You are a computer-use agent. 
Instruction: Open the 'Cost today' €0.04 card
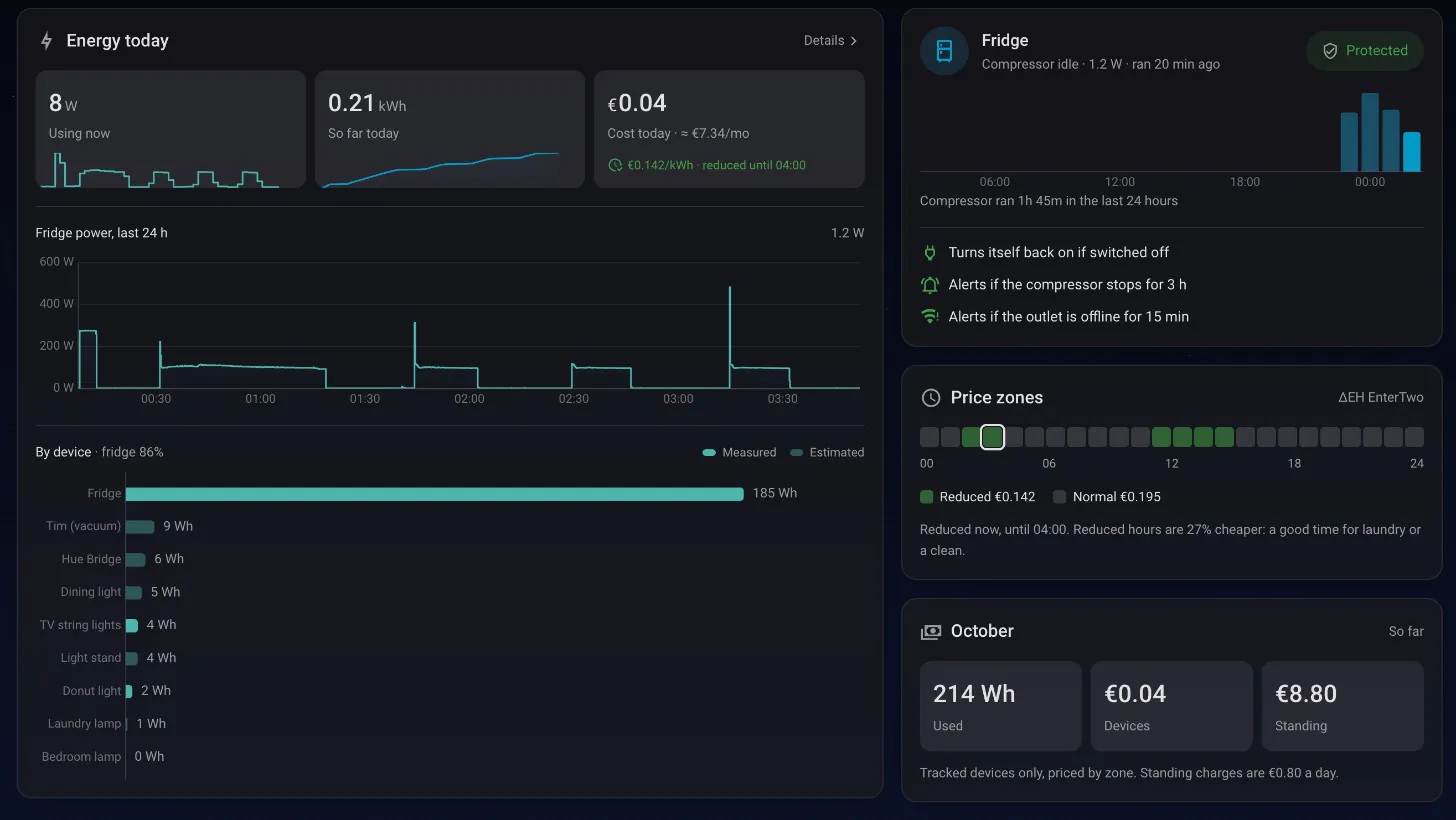click(x=729, y=129)
